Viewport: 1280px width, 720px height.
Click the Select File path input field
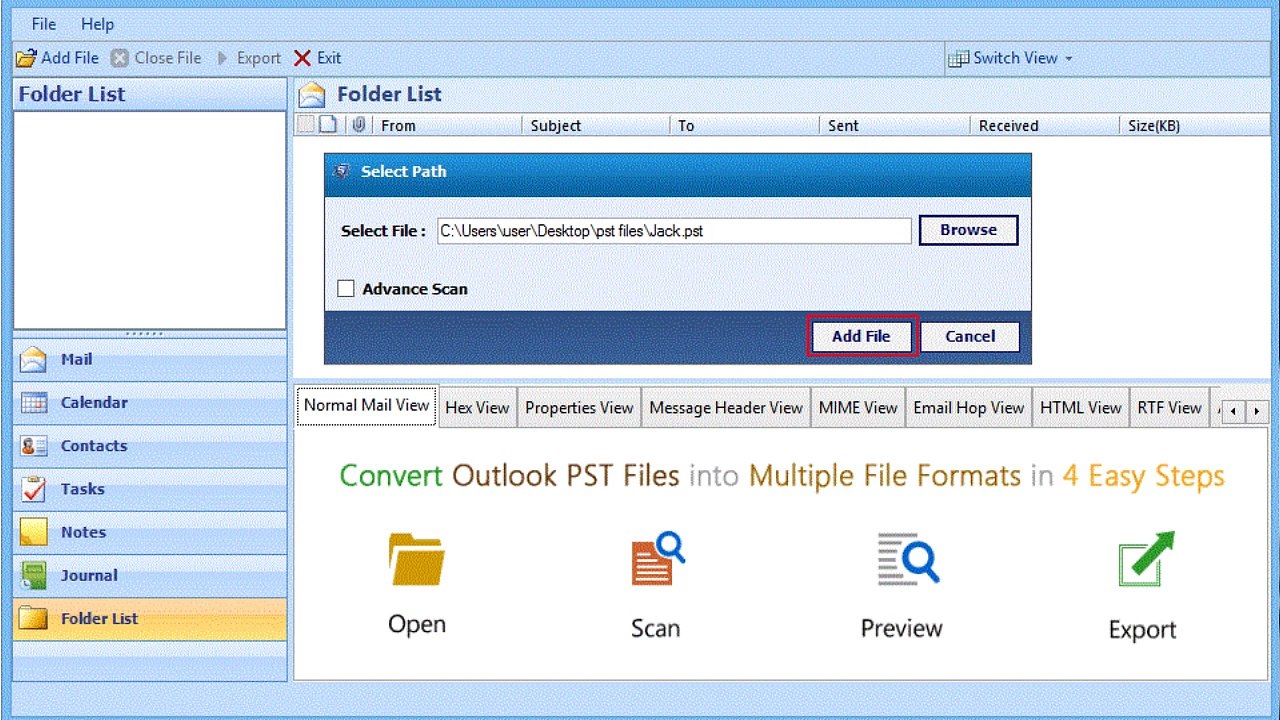(x=674, y=231)
